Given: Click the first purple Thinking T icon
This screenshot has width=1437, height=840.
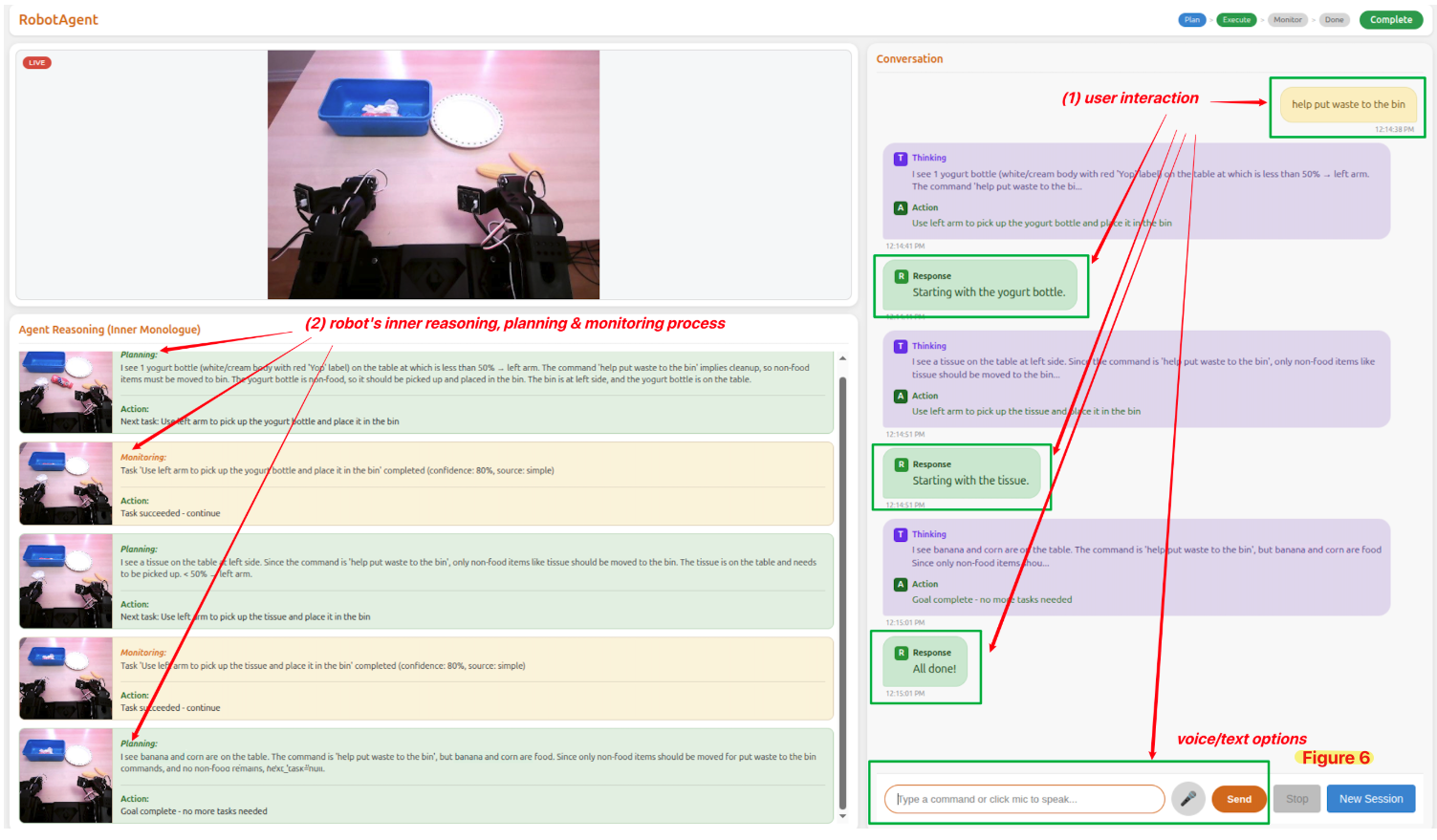Looking at the screenshot, I should click(901, 159).
